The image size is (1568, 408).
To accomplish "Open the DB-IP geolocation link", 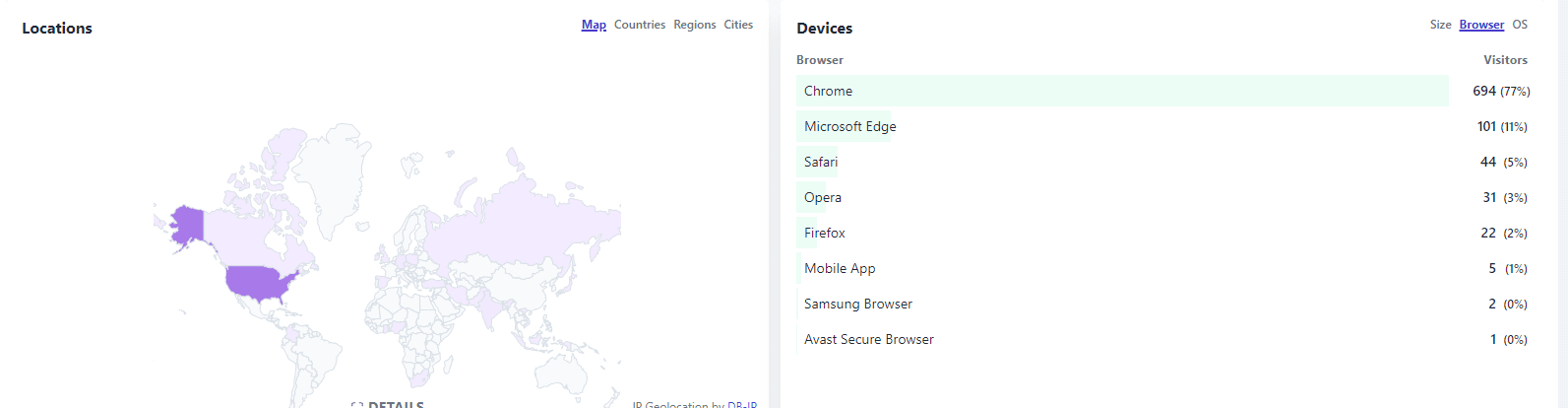I will (742, 404).
